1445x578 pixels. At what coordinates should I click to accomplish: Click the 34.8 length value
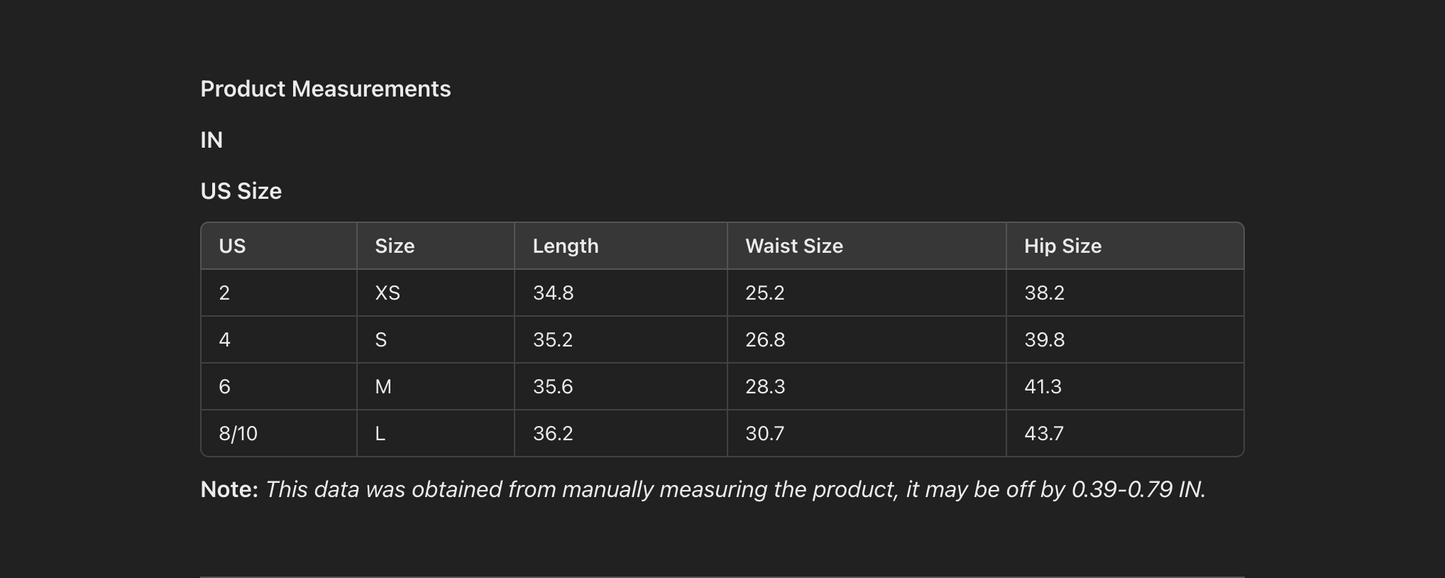pyautogui.click(x=553, y=293)
